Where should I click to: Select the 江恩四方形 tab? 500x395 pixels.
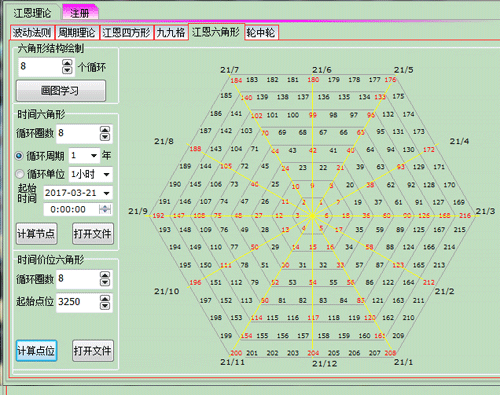tap(126, 33)
